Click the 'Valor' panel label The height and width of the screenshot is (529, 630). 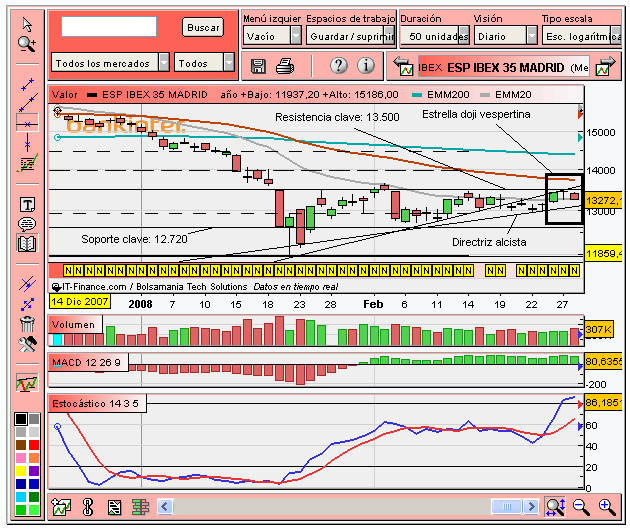(65, 95)
